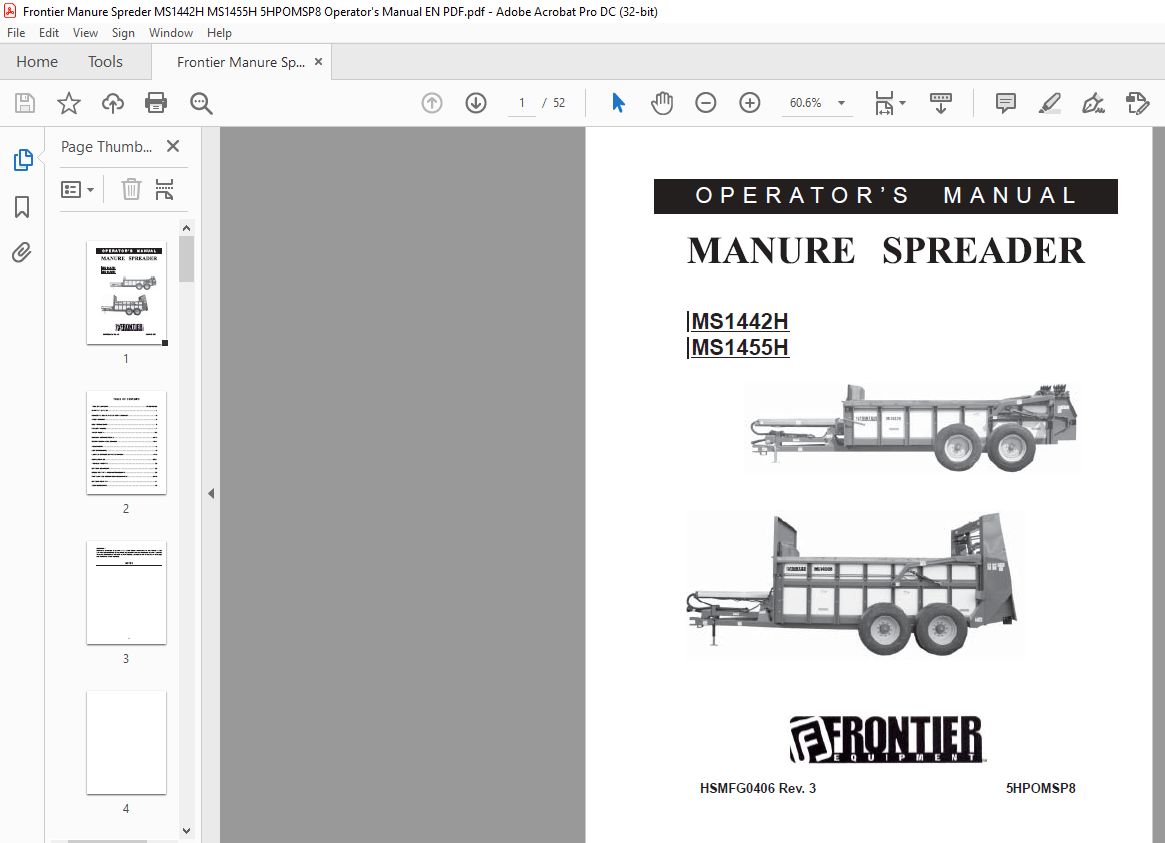Screen dimensions: 1165x843
Task: Switch to the Tools tab
Action: point(106,62)
